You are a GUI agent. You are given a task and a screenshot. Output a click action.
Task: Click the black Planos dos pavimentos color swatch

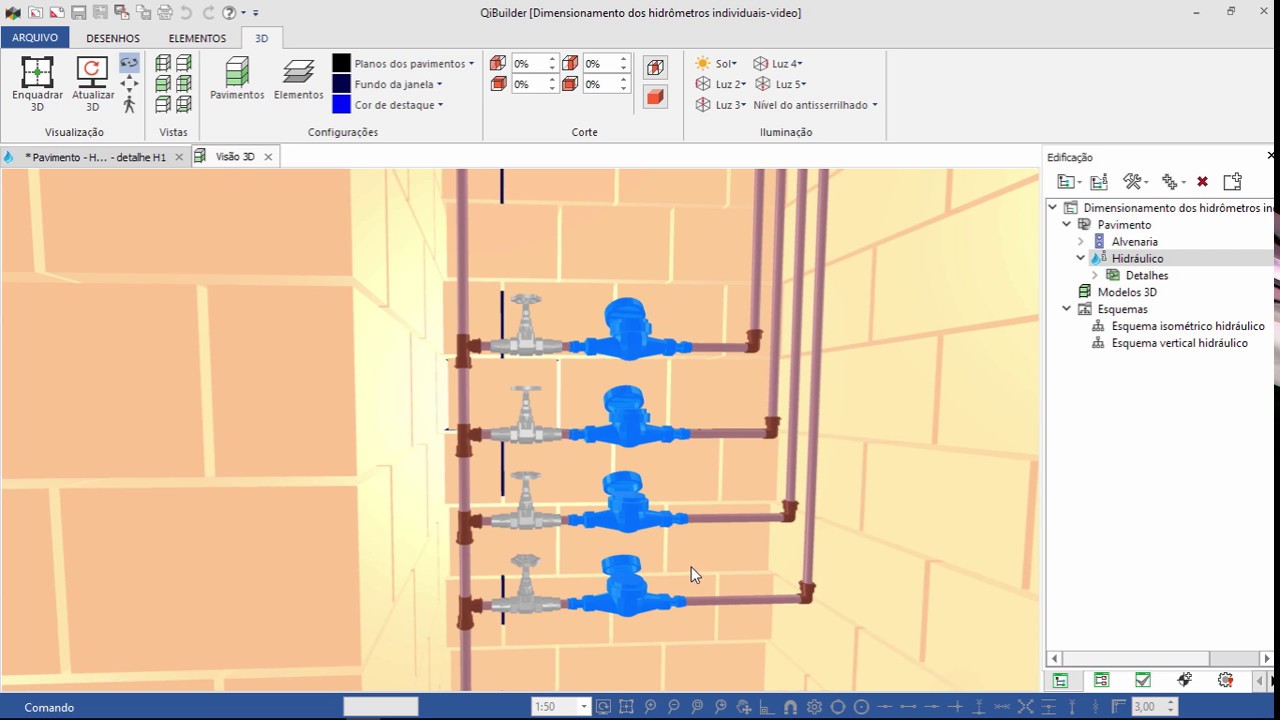coord(341,63)
